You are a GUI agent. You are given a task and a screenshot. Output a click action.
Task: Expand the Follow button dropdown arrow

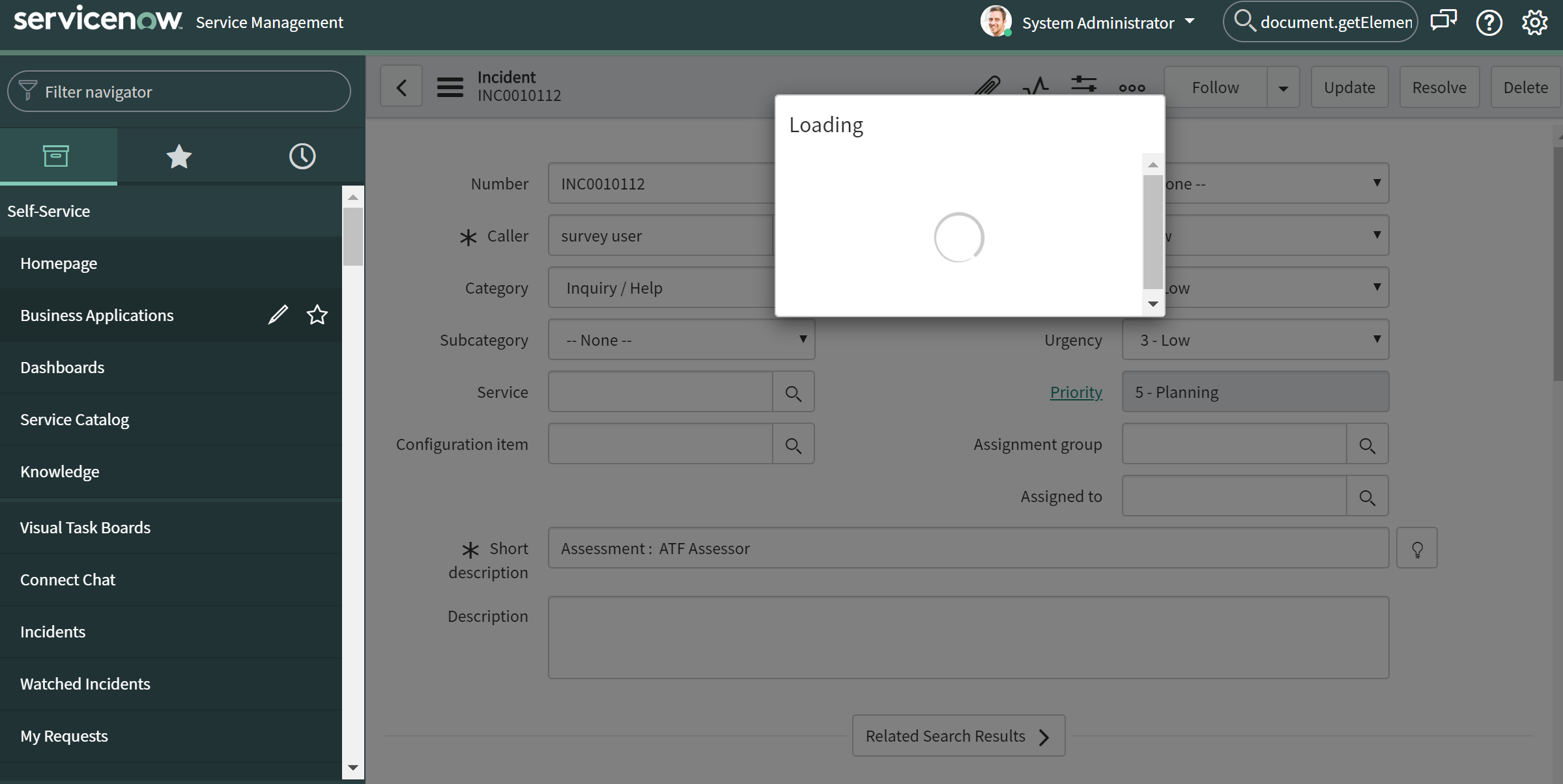(x=1283, y=88)
